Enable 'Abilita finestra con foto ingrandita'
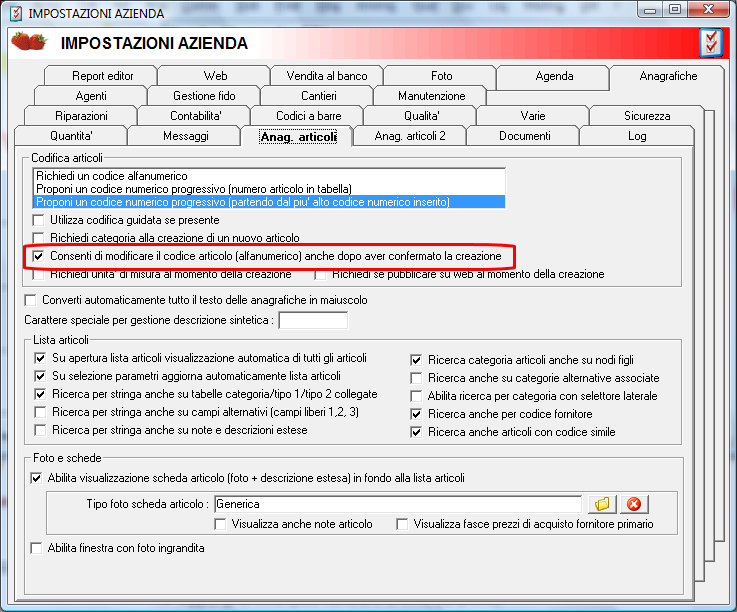 36,548
